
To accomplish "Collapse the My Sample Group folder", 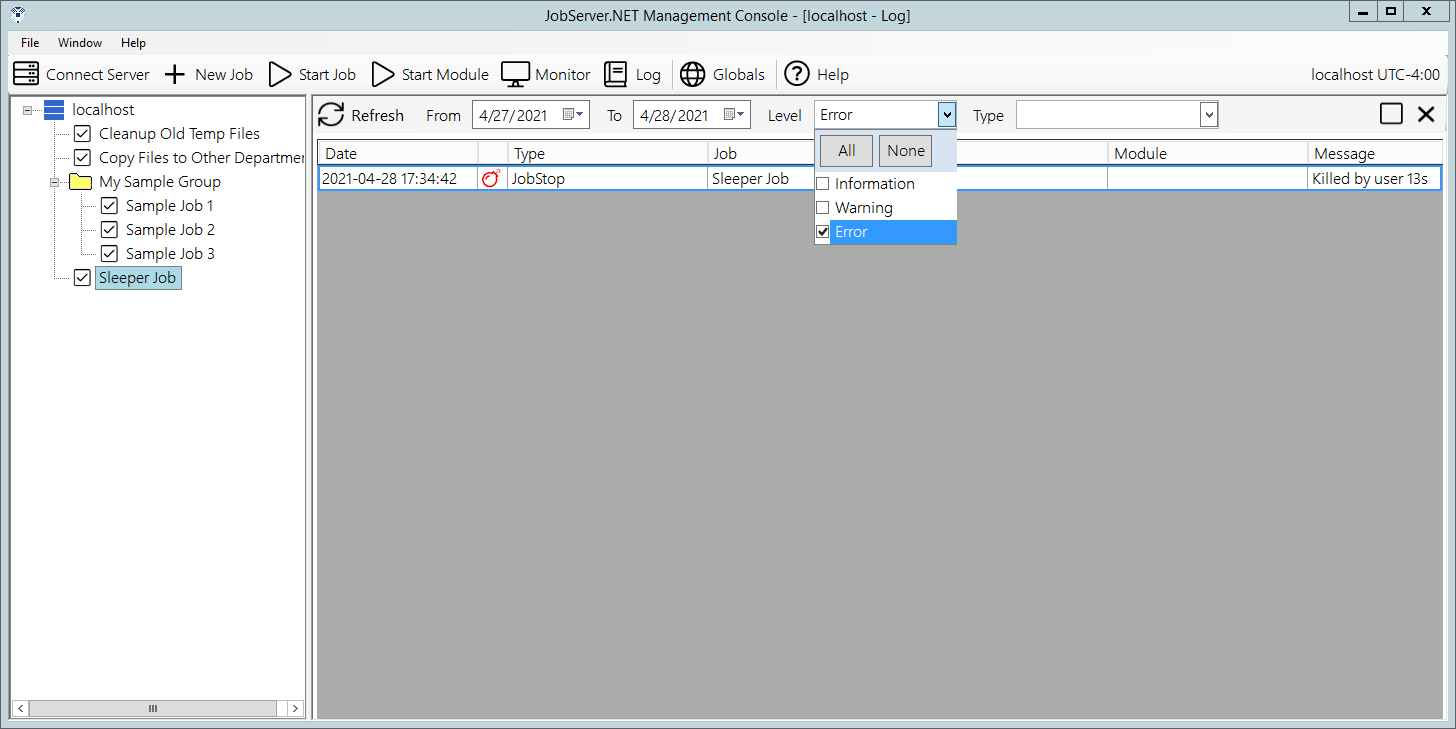I will click(55, 182).
